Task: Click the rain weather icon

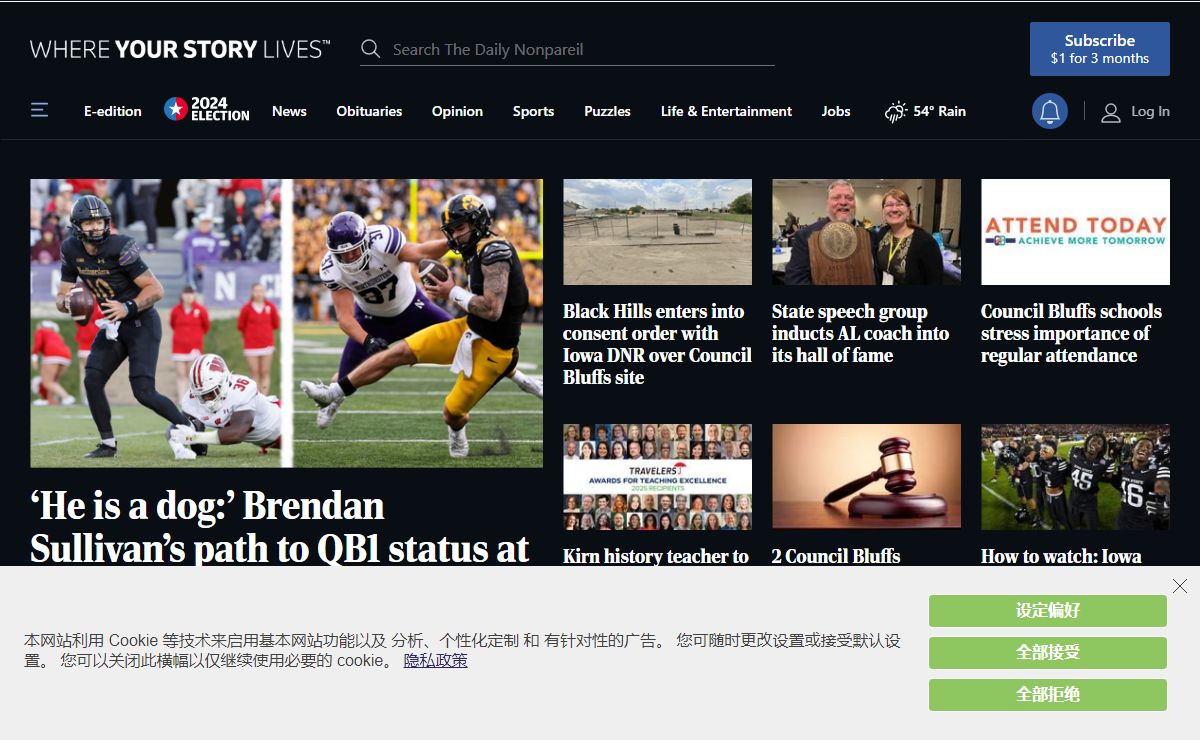Action: pos(896,111)
